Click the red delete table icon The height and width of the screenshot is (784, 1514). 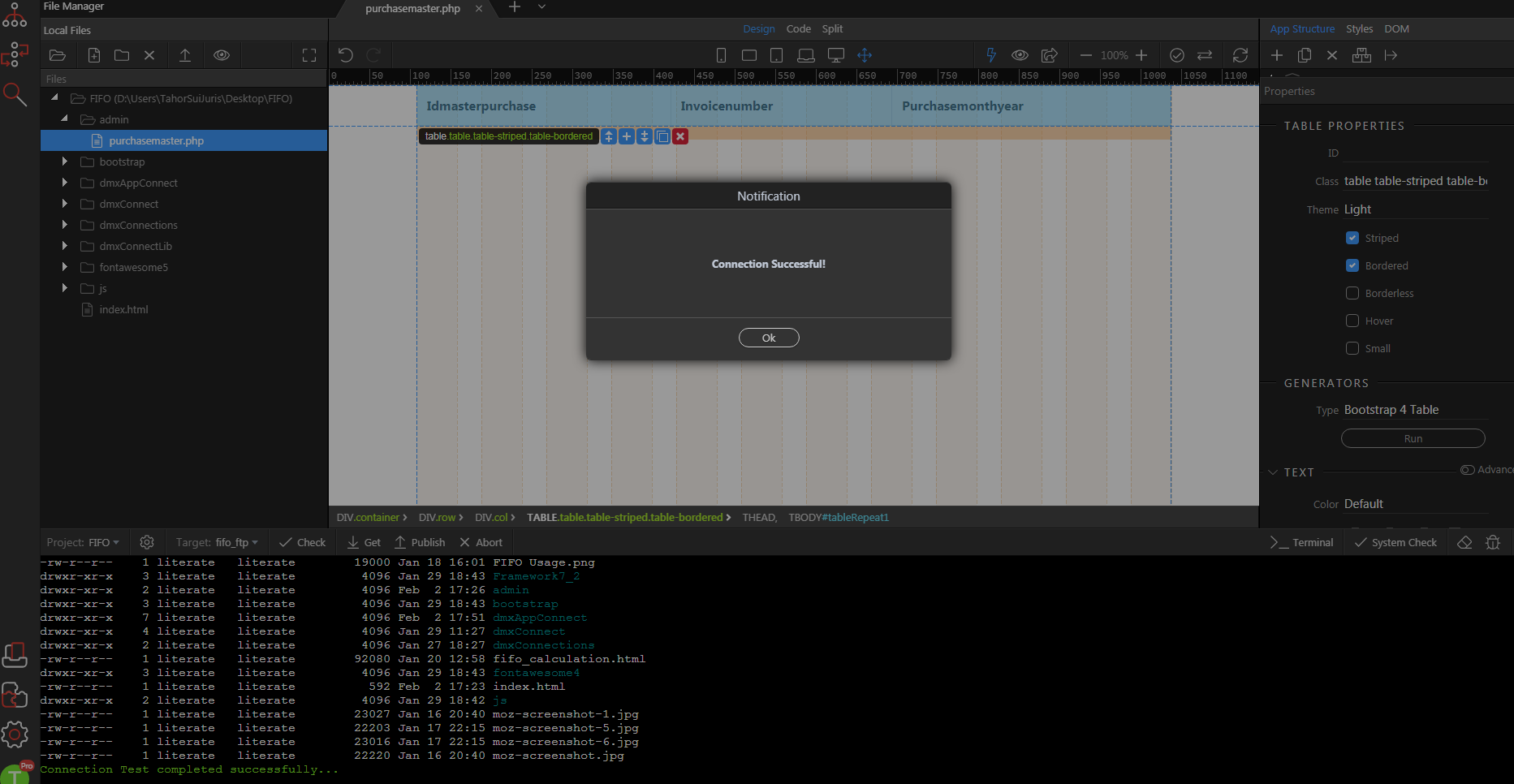point(680,136)
